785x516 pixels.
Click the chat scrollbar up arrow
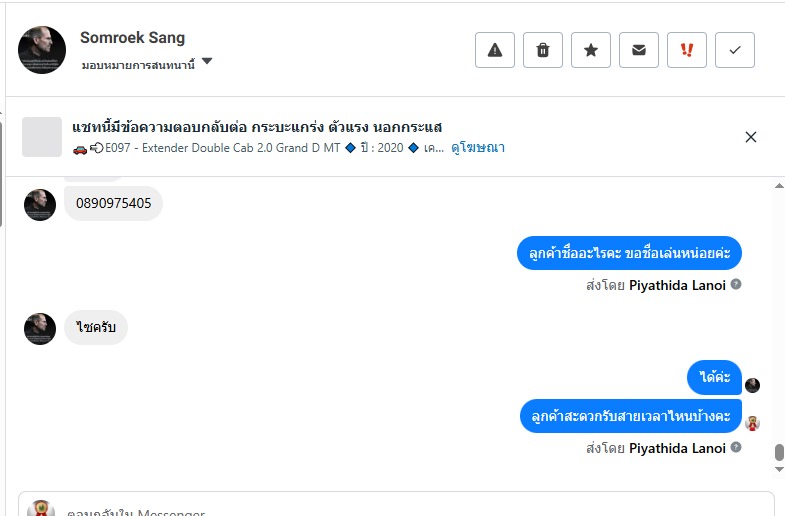point(779,186)
